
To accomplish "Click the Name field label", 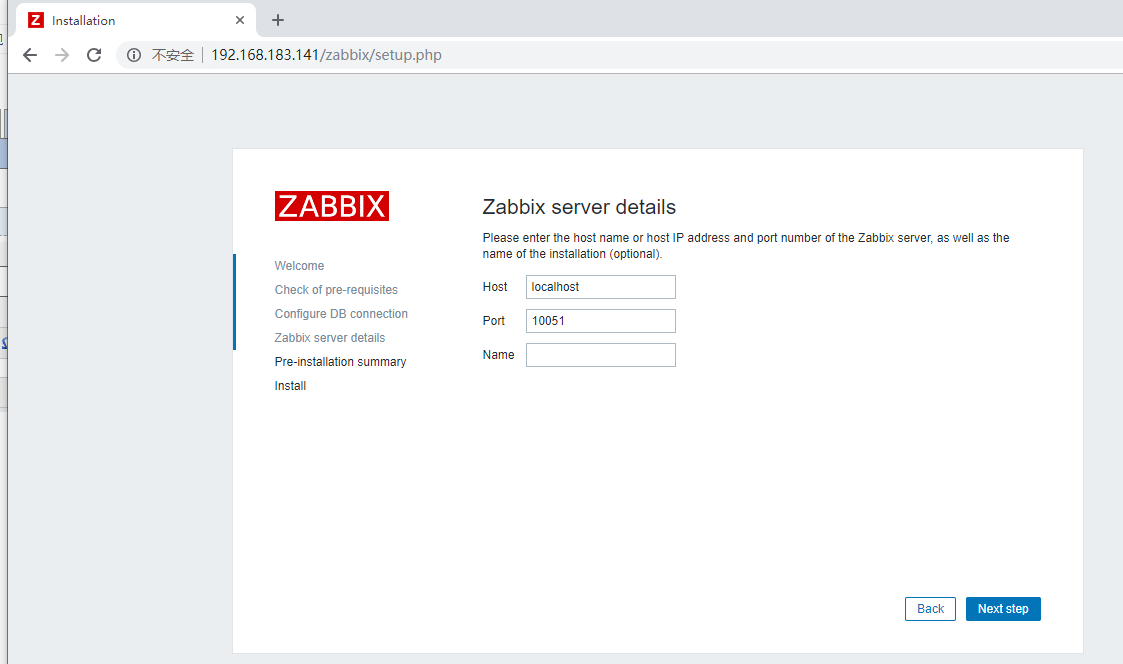I will pos(498,355).
